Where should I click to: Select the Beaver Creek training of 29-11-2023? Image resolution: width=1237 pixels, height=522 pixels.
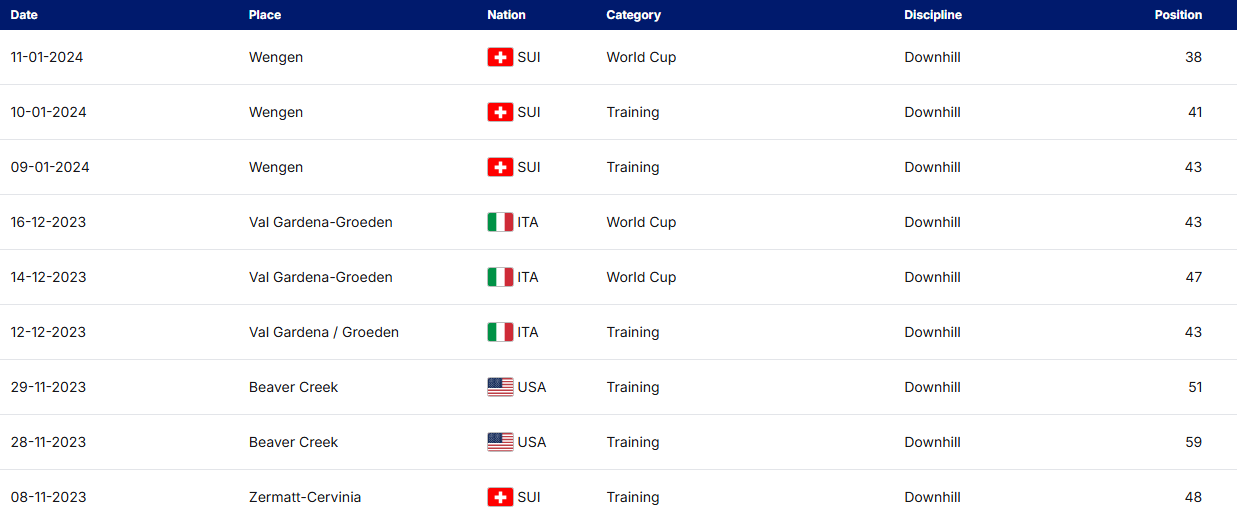coord(293,388)
